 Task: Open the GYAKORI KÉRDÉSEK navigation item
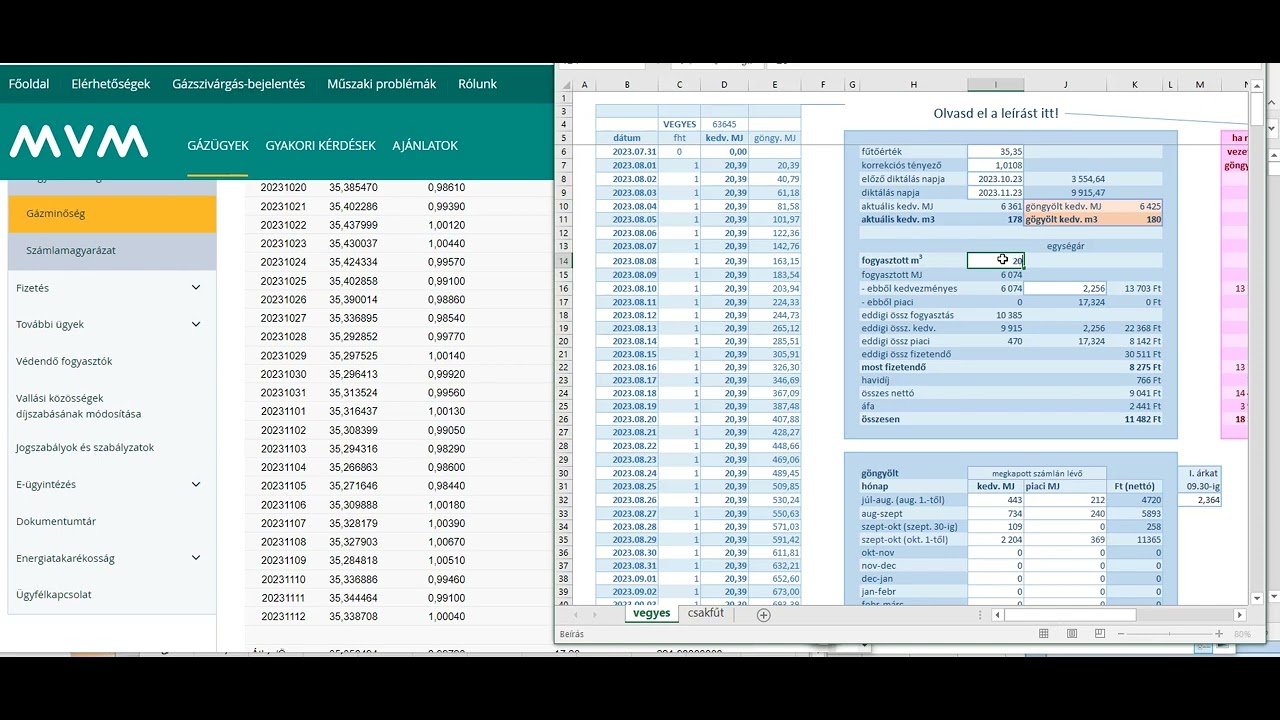pos(320,146)
